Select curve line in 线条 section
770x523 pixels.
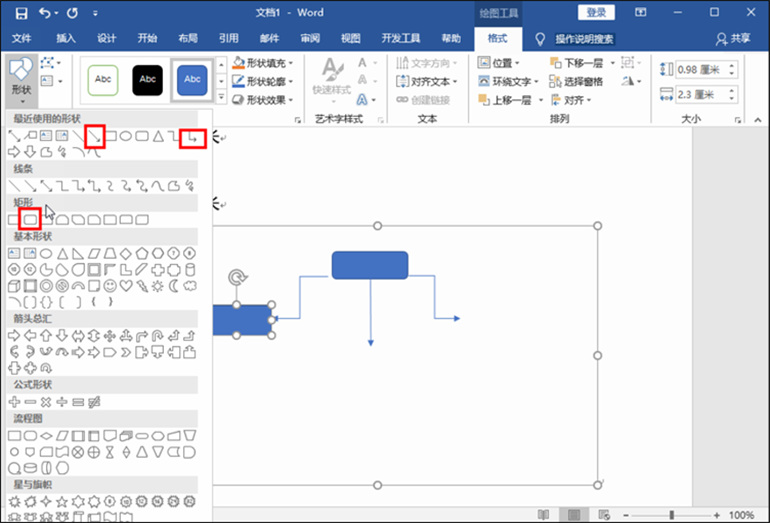[x=158, y=186]
